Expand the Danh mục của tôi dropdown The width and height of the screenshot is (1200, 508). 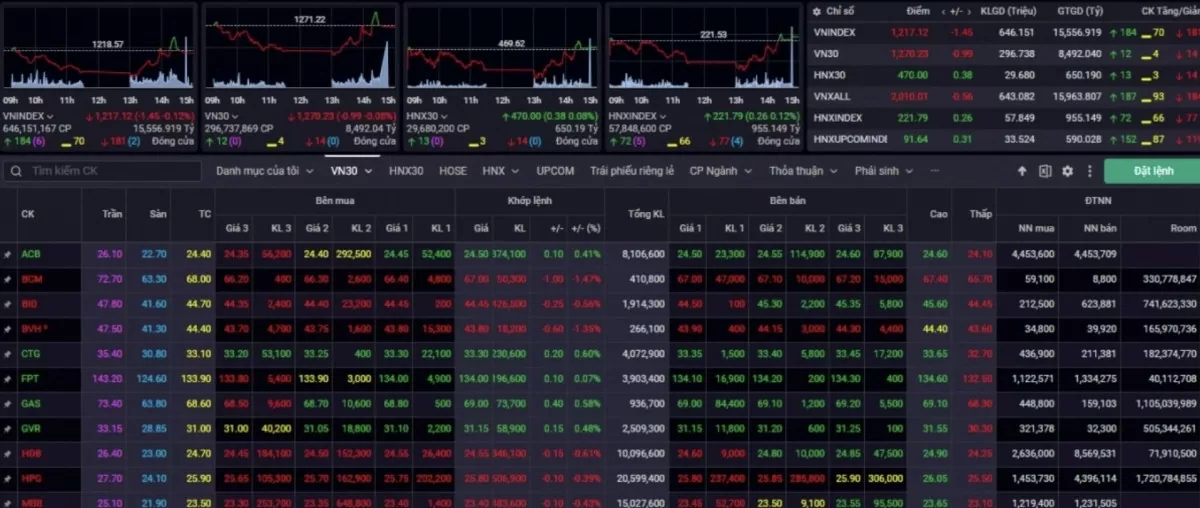tap(264, 171)
